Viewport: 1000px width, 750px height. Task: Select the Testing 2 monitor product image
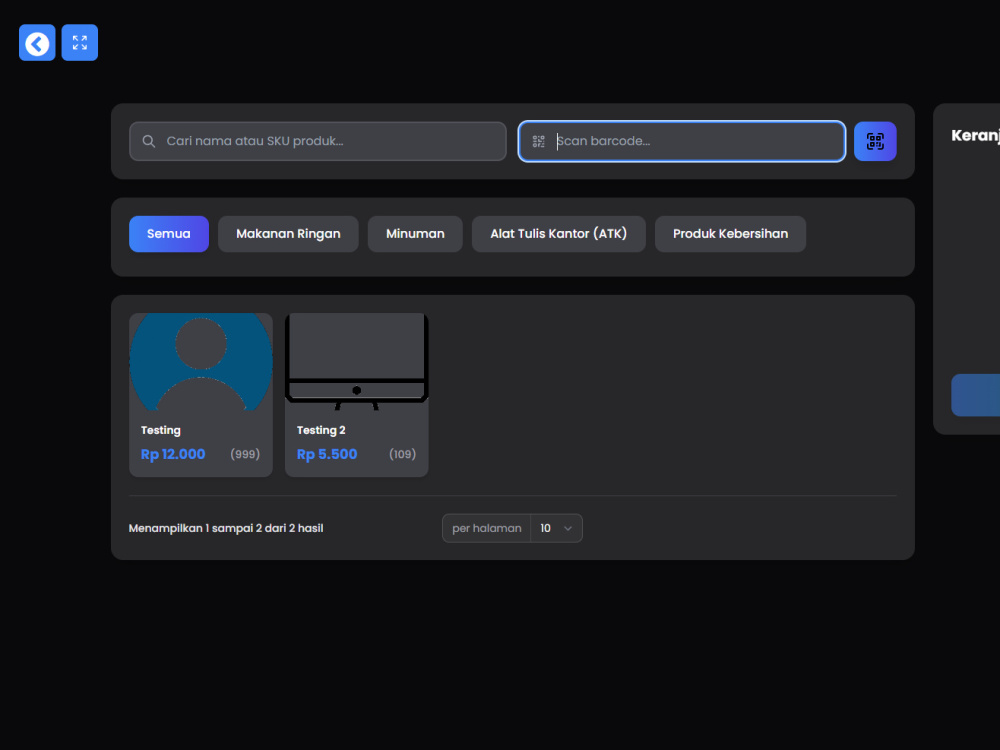coord(357,362)
